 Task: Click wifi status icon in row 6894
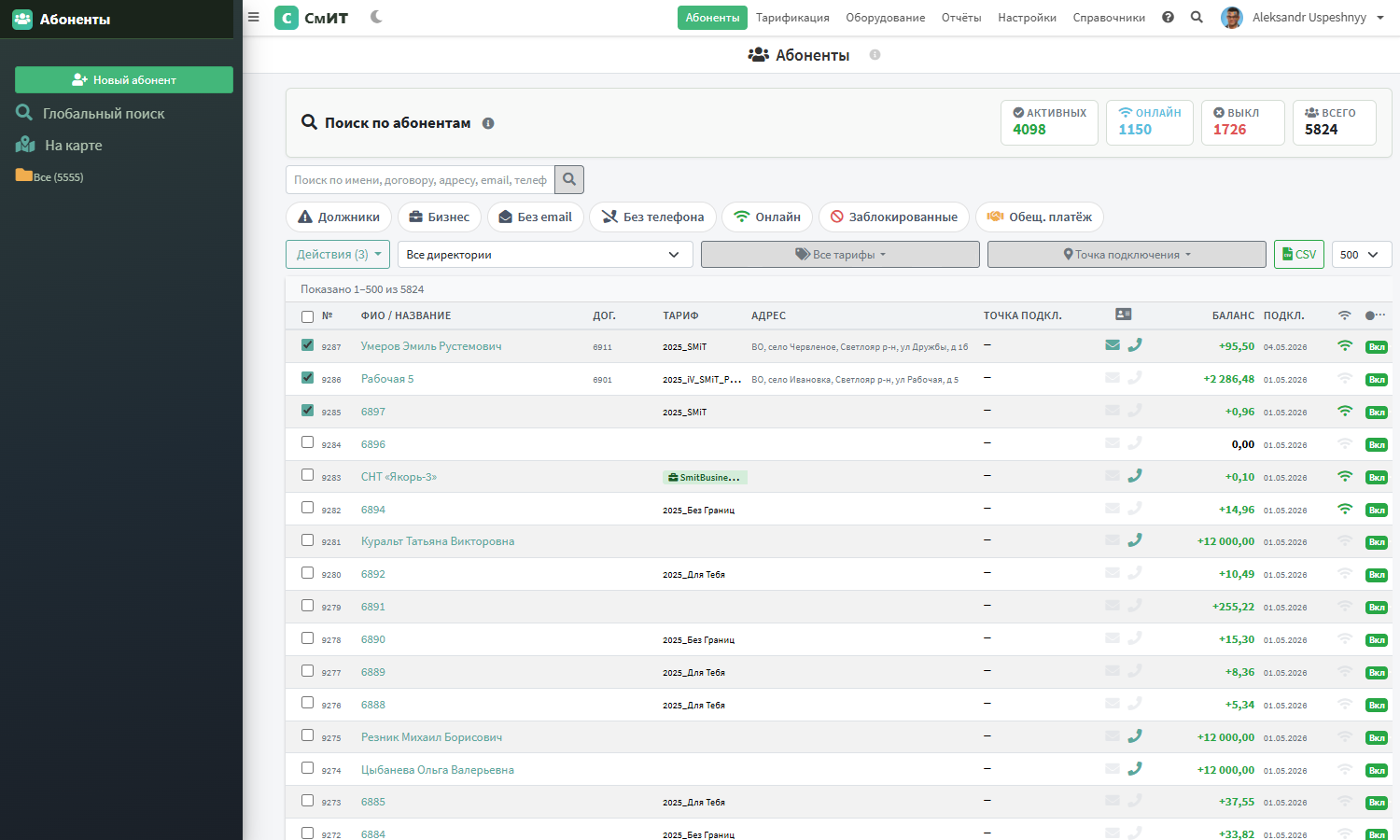tap(1345, 509)
